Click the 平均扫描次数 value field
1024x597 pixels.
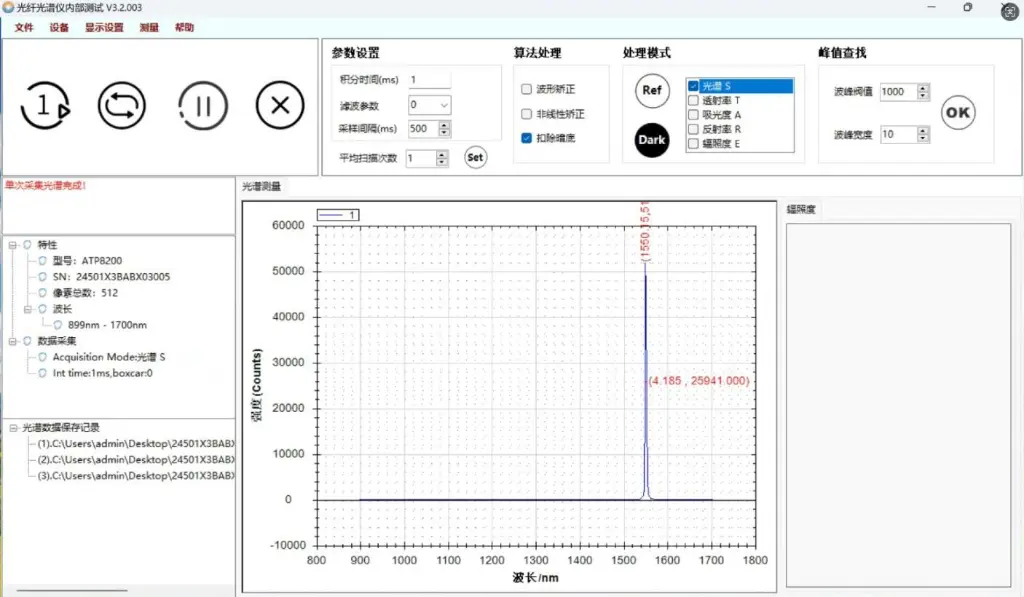[421, 159]
